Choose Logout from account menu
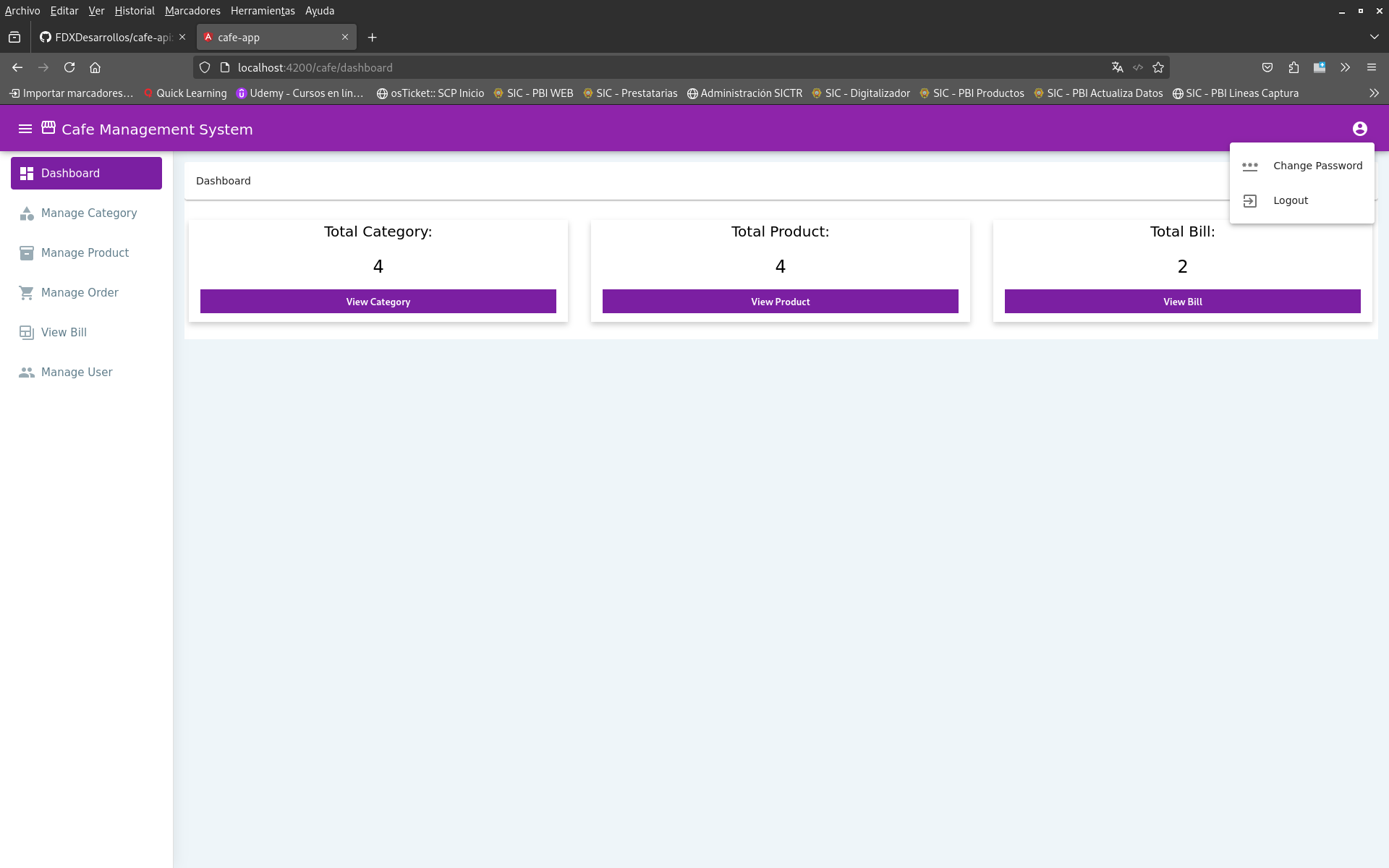The width and height of the screenshot is (1389, 868). point(1302,200)
